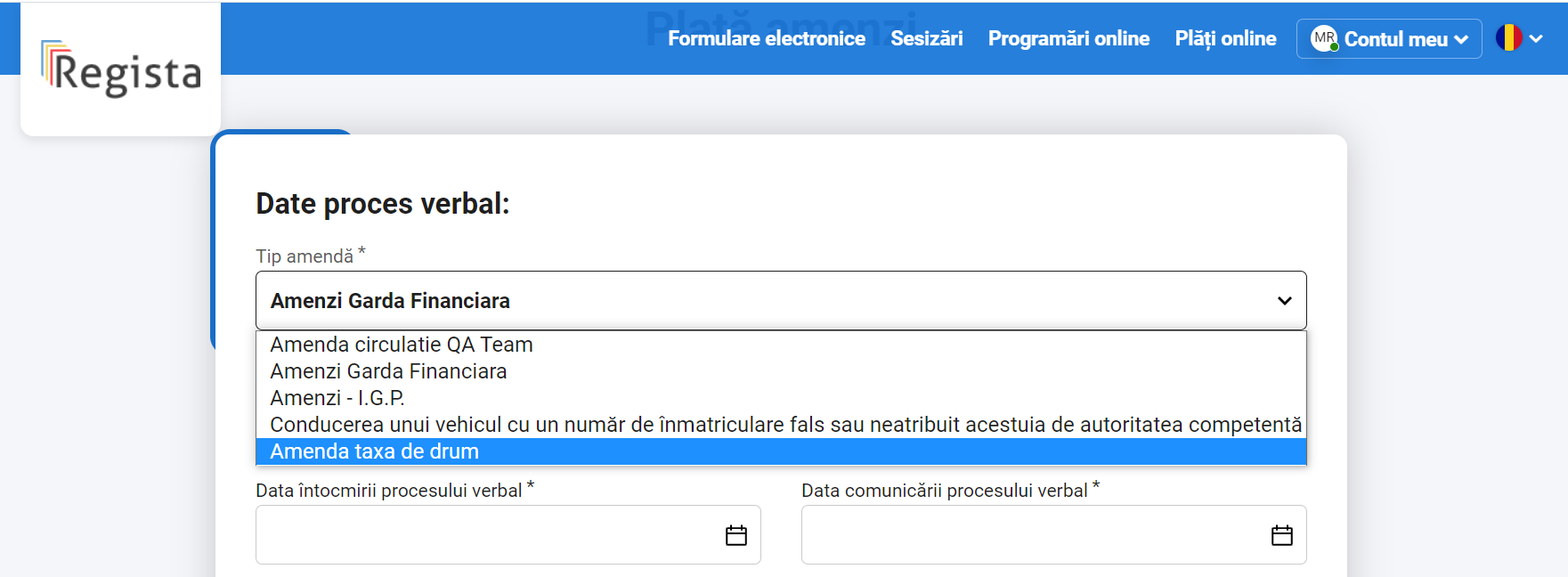Screen dimensions: 1568x577
Task: Select the Amenzi - I.G.P. option
Action: (x=781, y=398)
